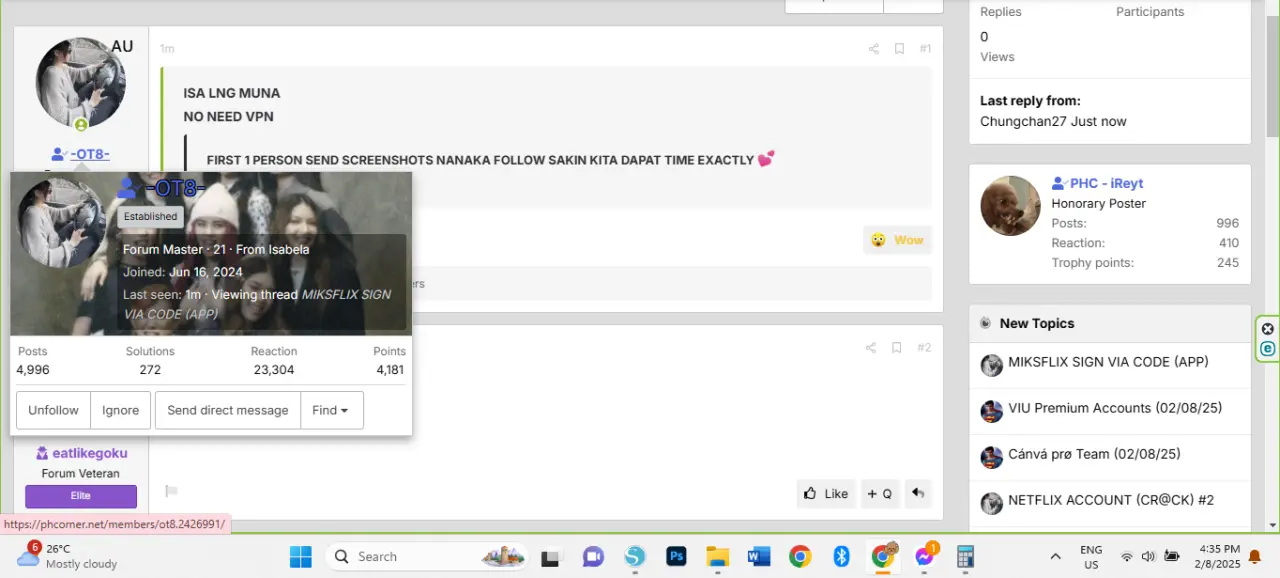The height and width of the screenshot is (578, 1280).
Task: Click the Elite badge under eatlikegoku
Action: tap(81, 496)
